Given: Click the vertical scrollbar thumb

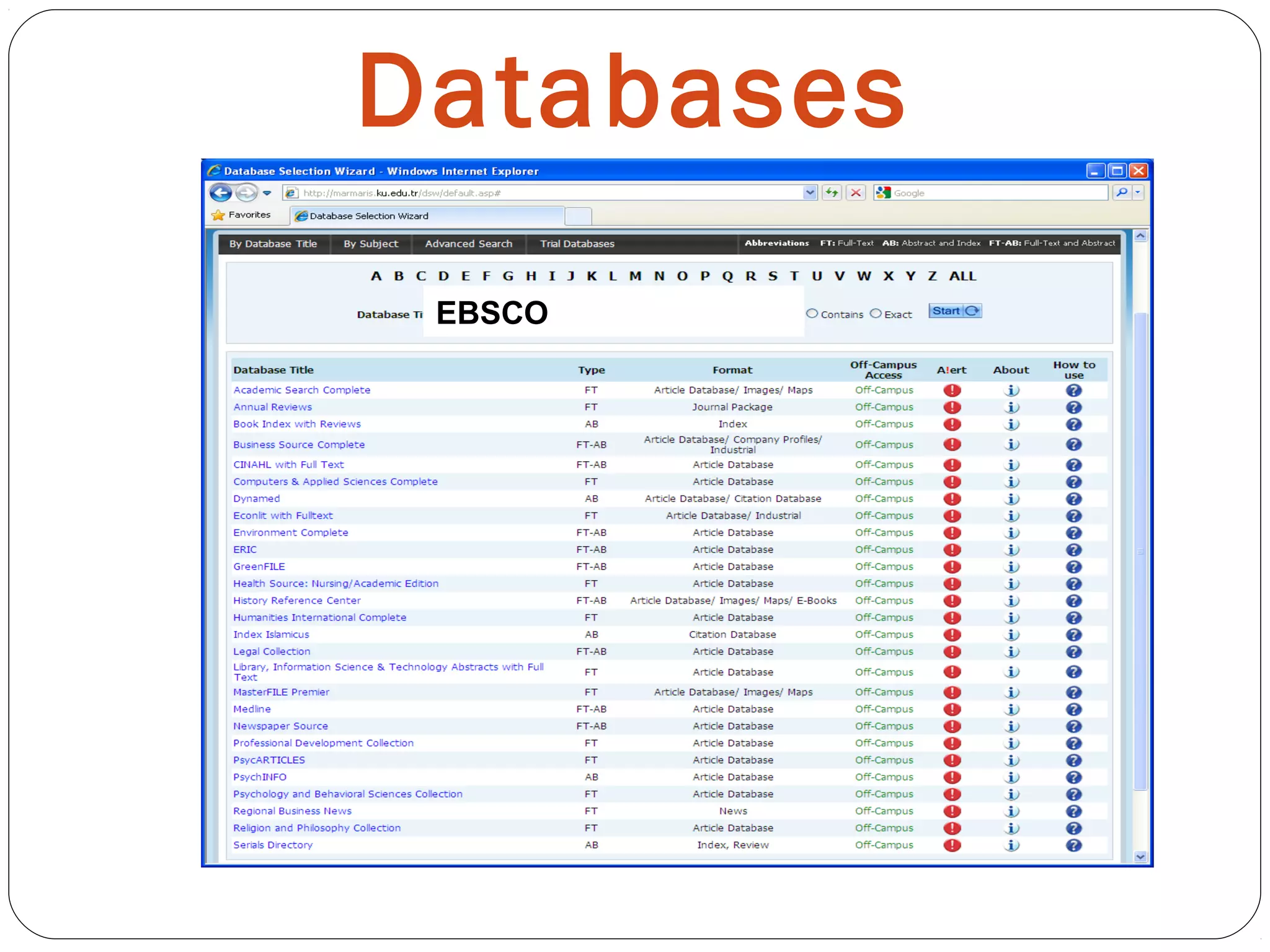Looking at the screenshot, I should 1140,552.
